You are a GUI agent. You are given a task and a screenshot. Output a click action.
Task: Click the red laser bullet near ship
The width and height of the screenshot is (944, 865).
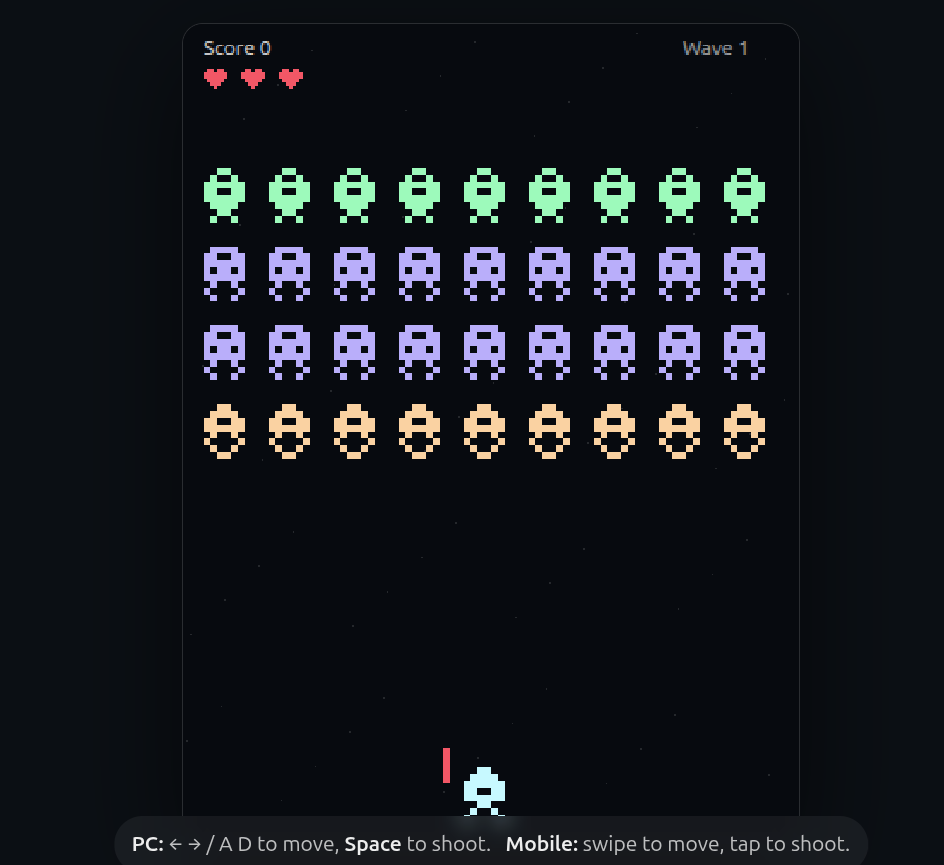click(446, 766)
